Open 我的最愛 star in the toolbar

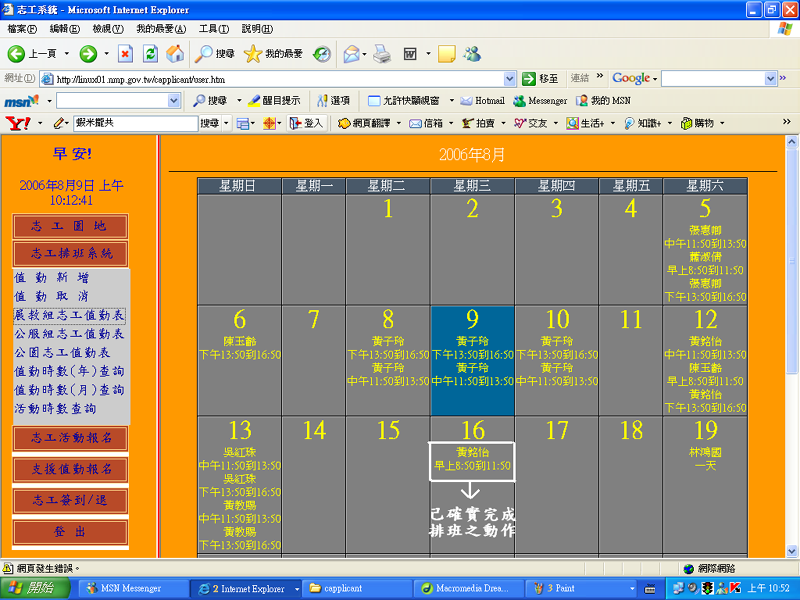pyautogui.click(x=253, y=54)
